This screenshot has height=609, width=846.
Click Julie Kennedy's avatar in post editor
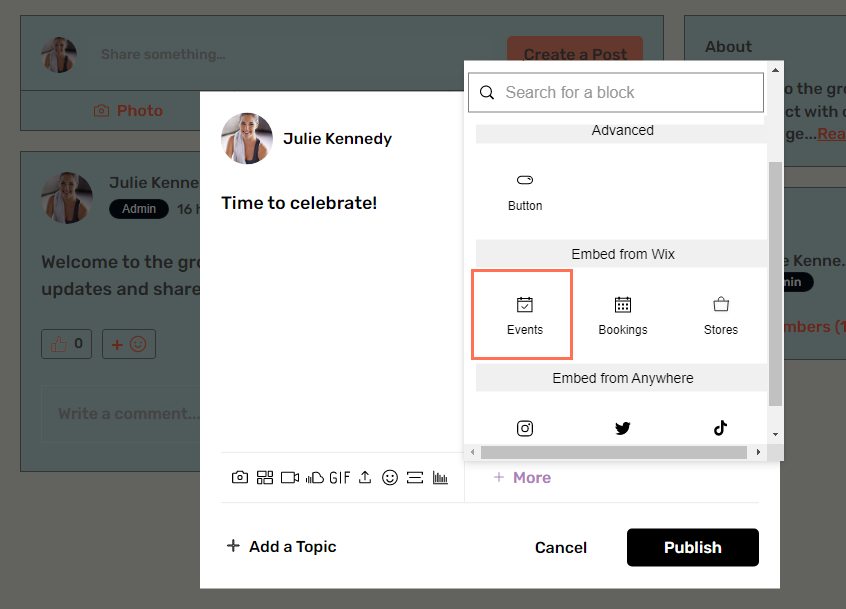pos(247,139)
